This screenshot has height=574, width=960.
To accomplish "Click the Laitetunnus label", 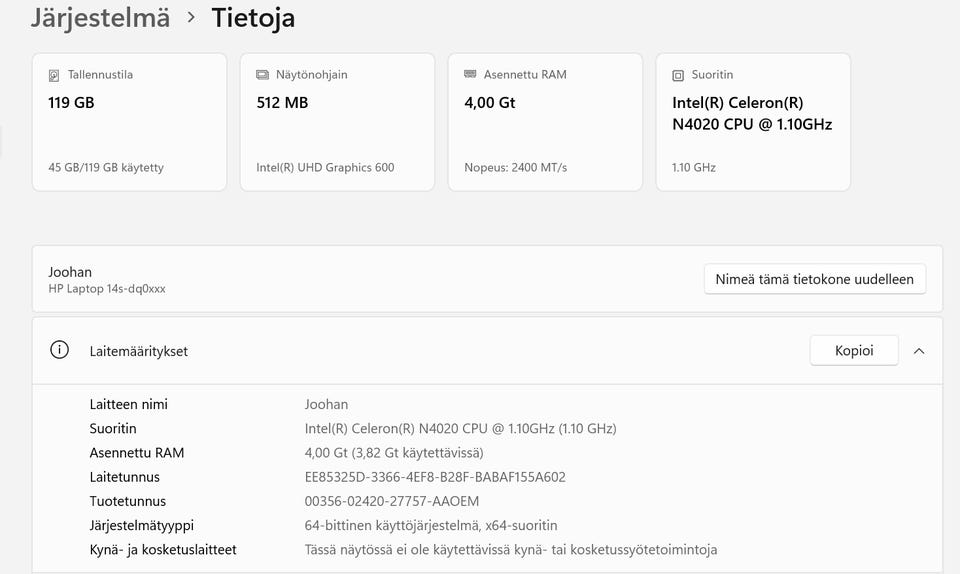I will 124,477.
